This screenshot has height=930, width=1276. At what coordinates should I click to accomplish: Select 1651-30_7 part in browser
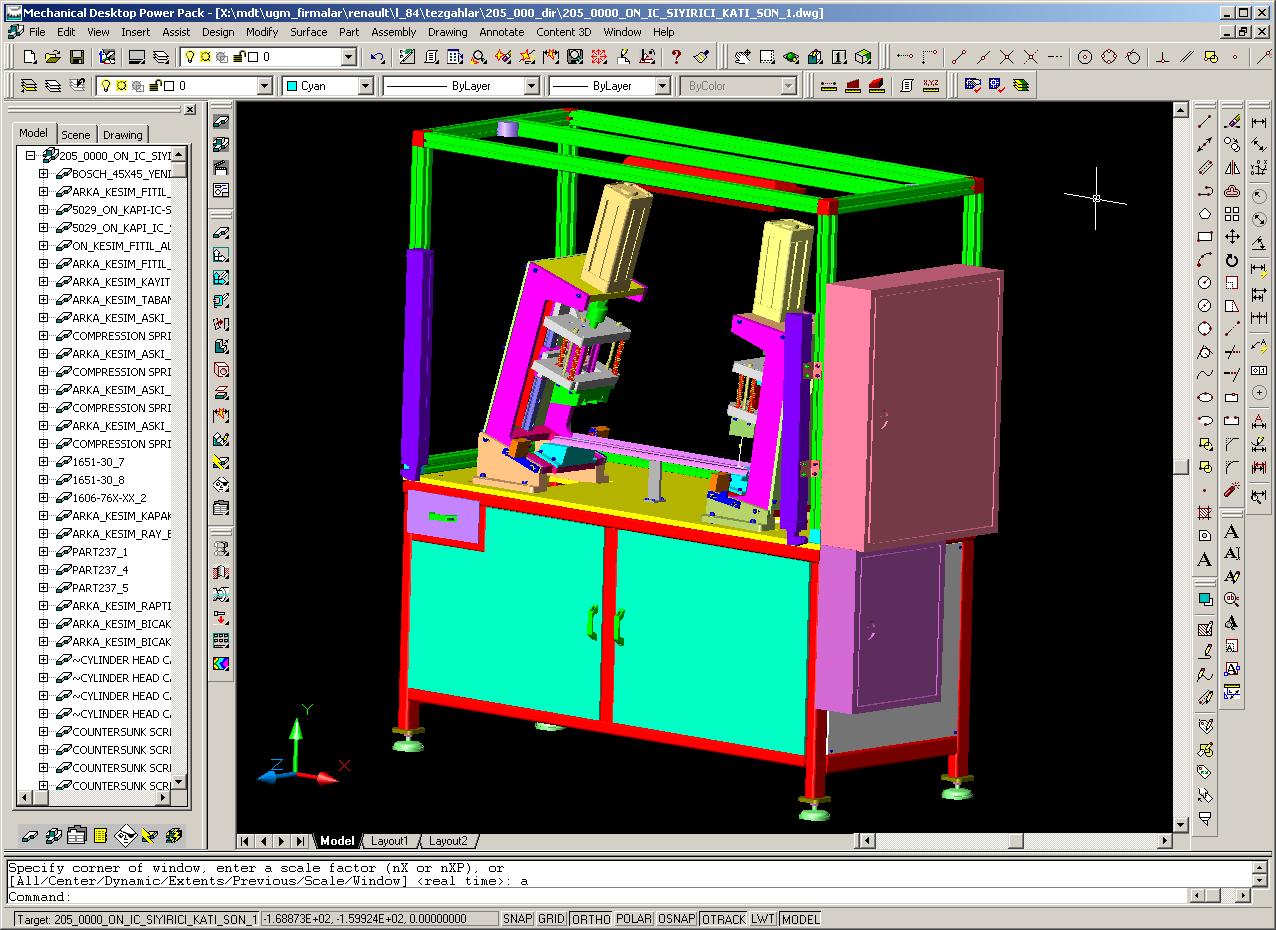(x=98, y=462)
